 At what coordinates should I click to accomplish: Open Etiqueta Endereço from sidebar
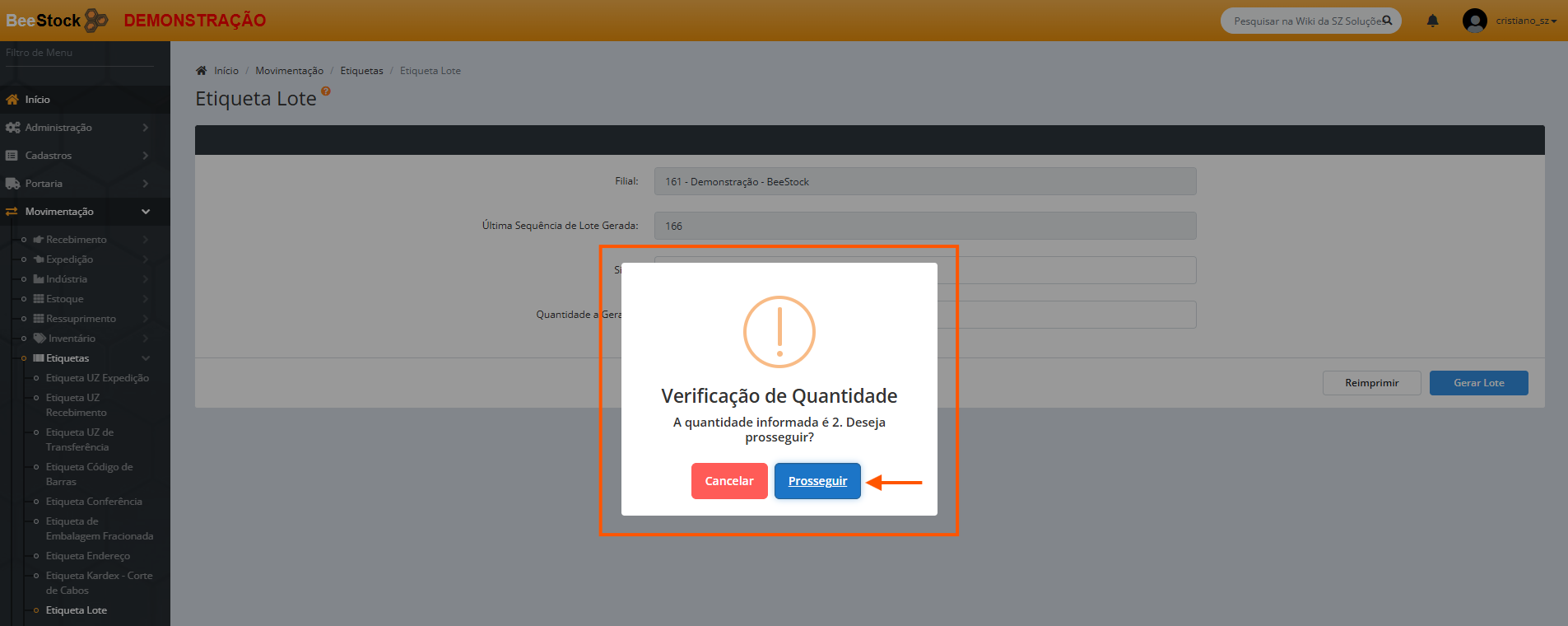(88, 556)
